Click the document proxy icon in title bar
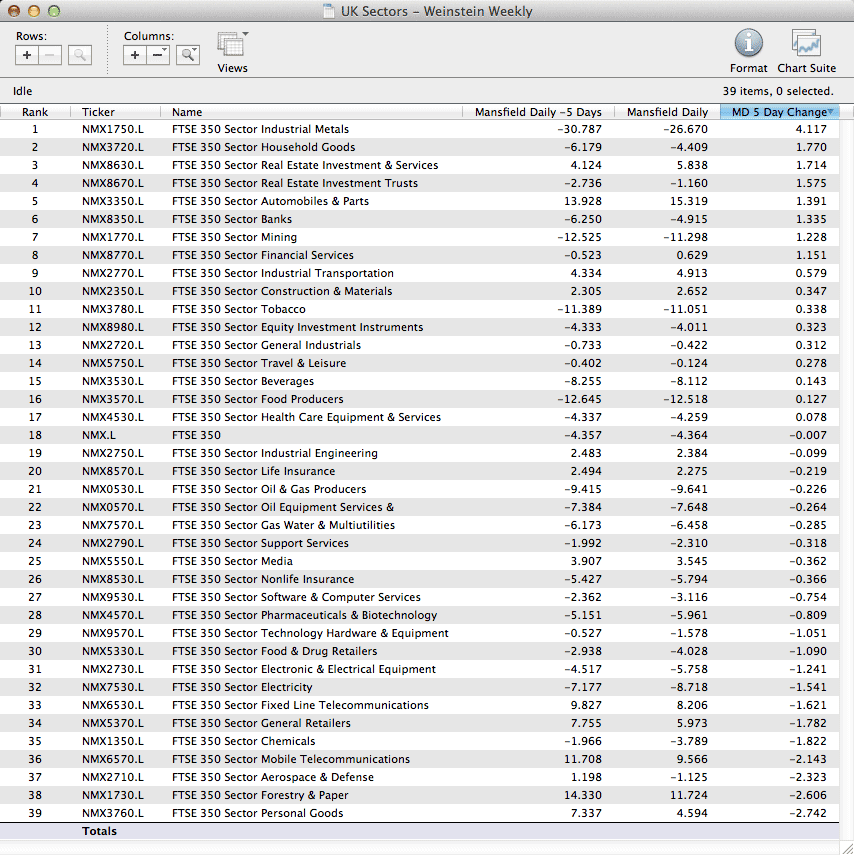Viewport: 854px width, 855px height. coord(329,12)
